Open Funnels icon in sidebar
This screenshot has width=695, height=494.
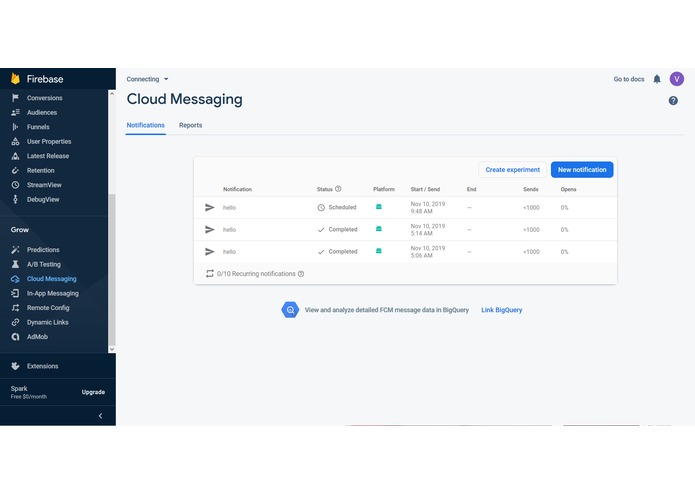pos(16,127)
